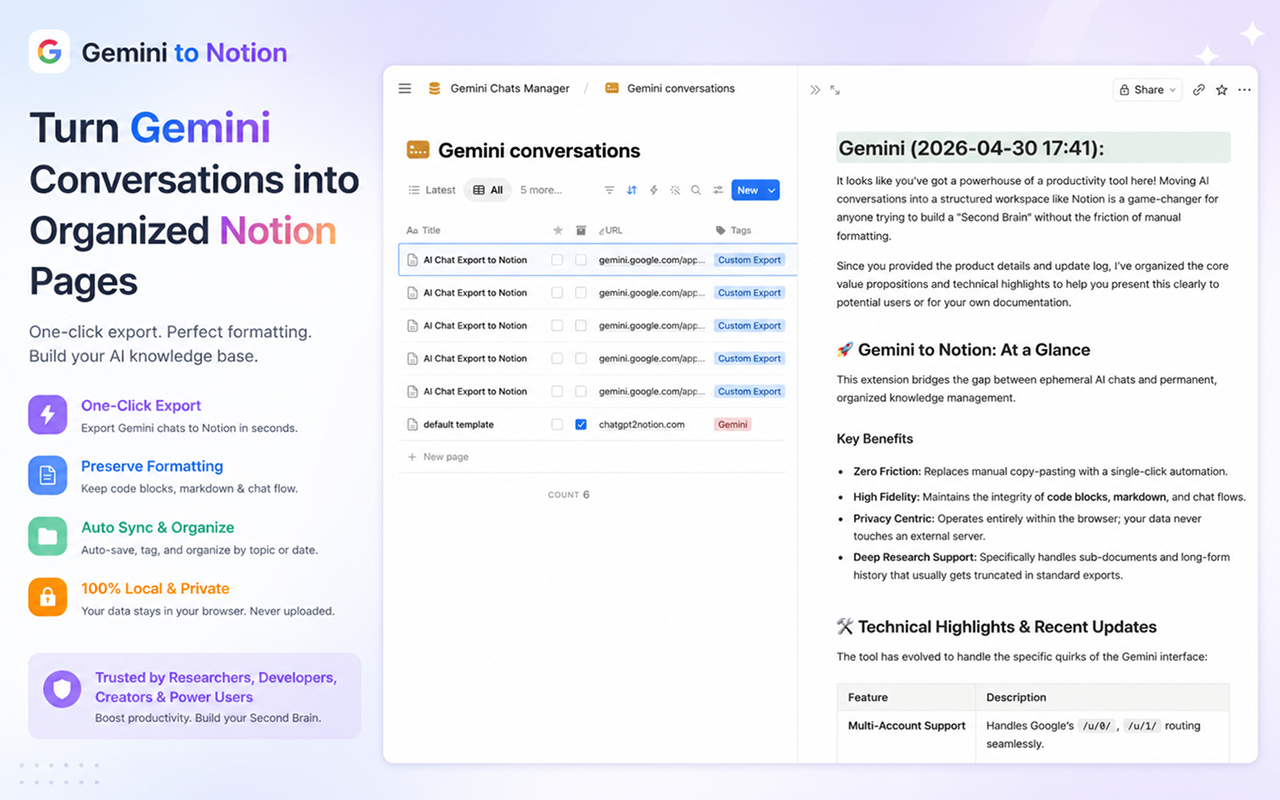Click the search magnifier in database toolbar
Viewport: 1280px width, 800px height.
point(696,190)
